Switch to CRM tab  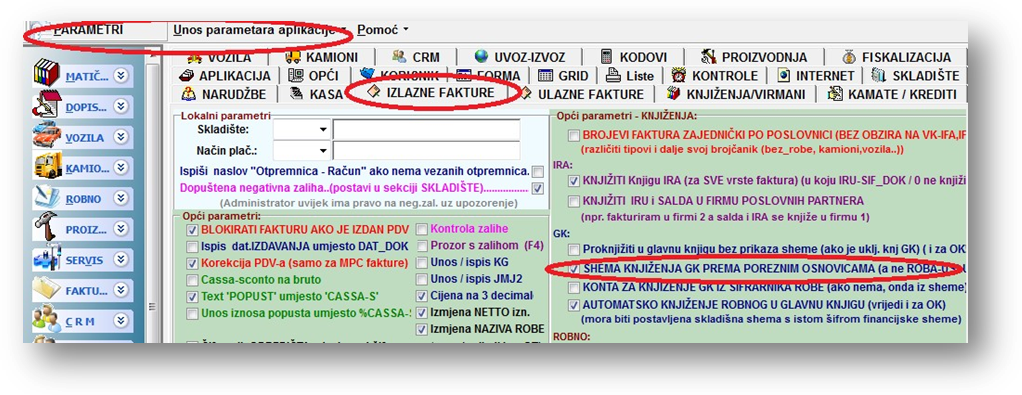[415, 57]
